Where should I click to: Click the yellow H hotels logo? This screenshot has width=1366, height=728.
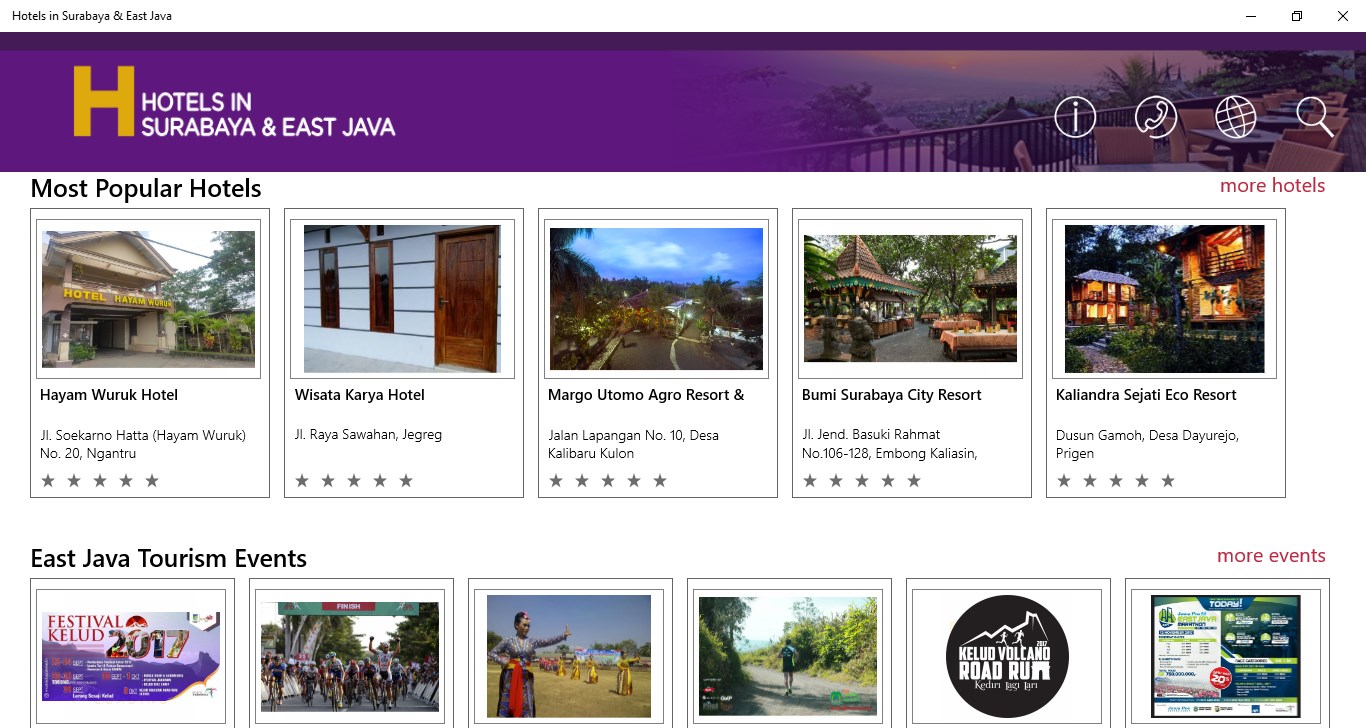(234, 101)
